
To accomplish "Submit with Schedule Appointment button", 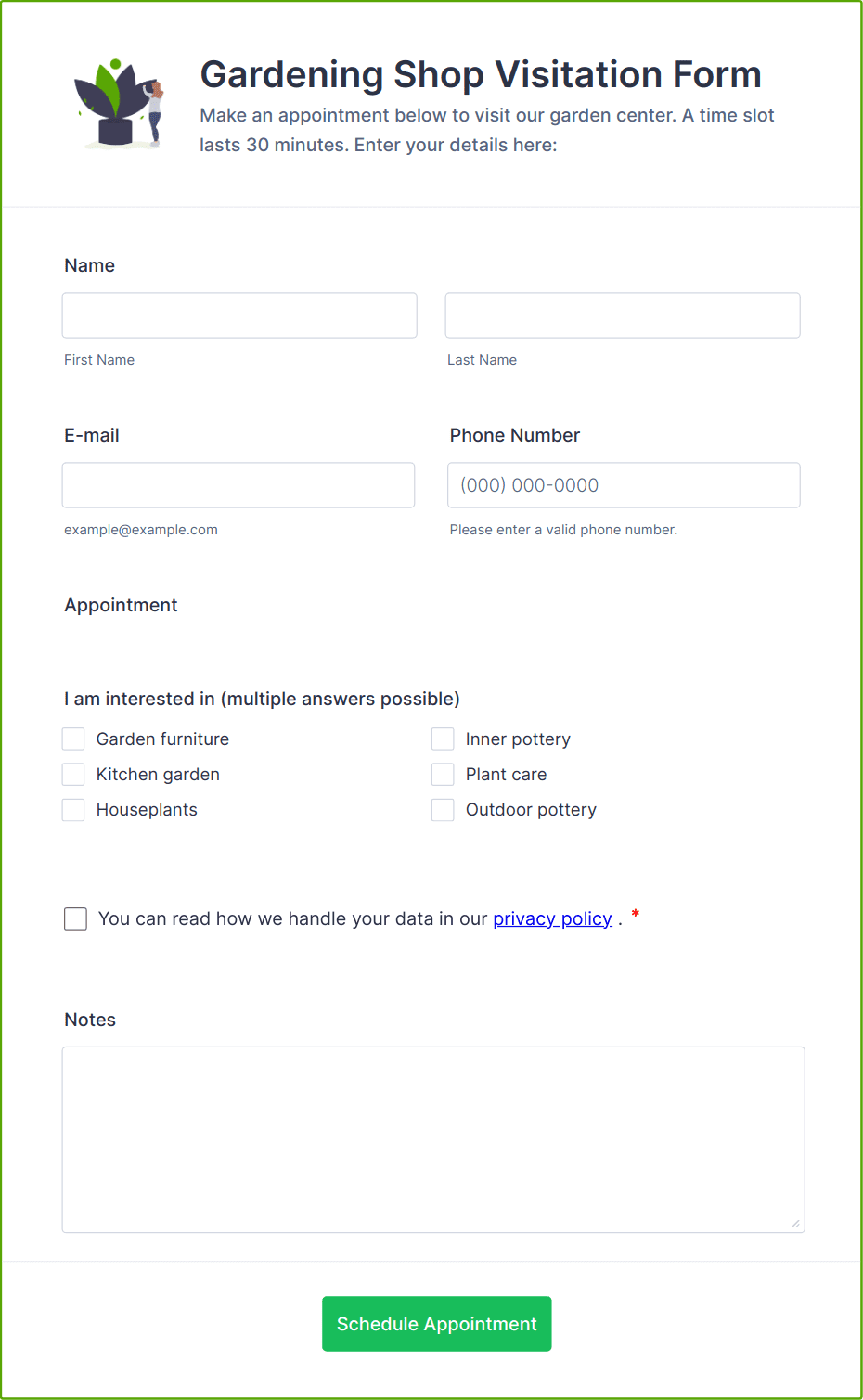I will coord(437,1324).
